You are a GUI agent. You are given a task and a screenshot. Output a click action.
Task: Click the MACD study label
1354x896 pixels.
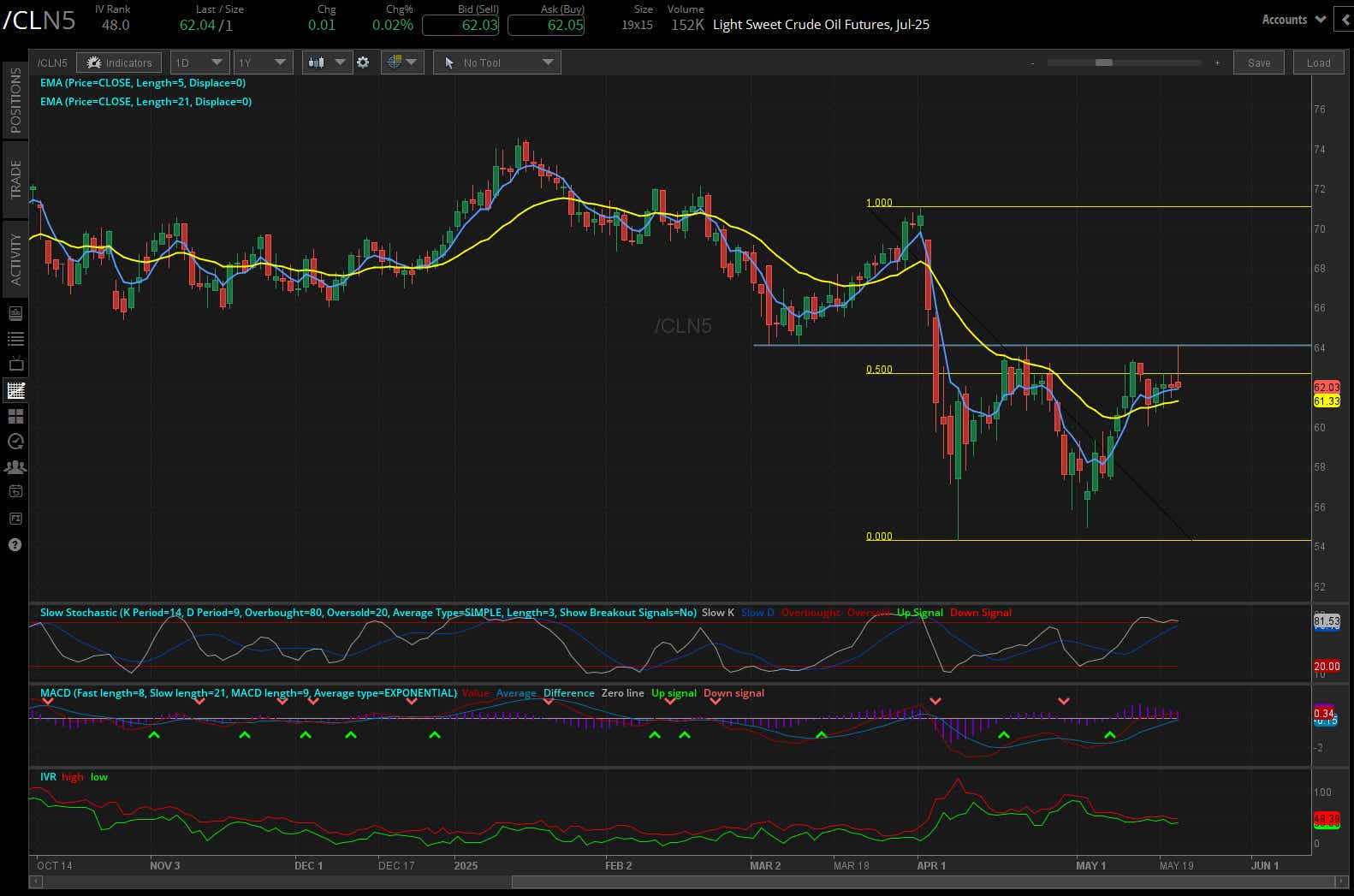[248, 693]
